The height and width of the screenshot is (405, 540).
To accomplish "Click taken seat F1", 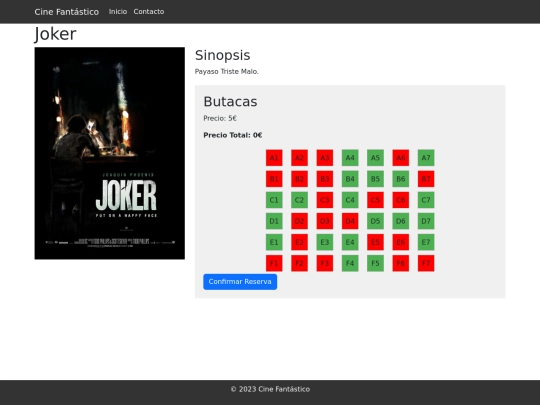I will point(274,263).
